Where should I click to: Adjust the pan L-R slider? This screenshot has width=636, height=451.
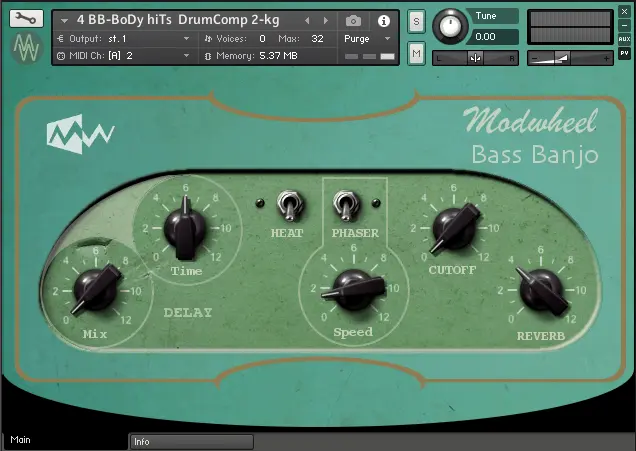(x=475, y=58)
